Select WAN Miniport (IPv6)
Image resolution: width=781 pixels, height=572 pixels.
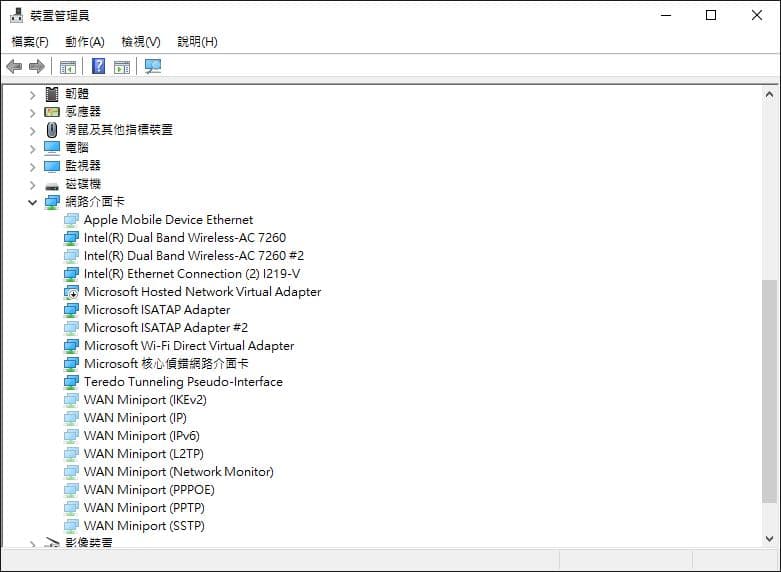click(141, 435)
